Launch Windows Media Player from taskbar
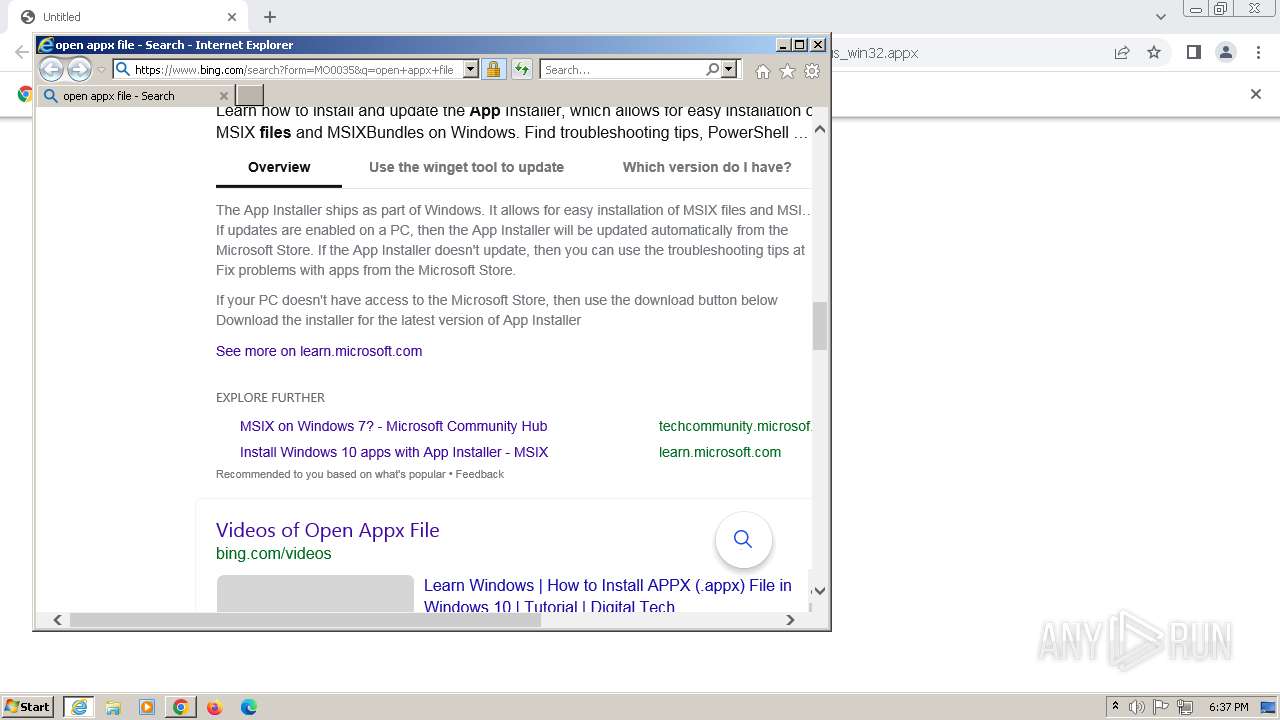1280x720 pixels. (x=147, y=707)
